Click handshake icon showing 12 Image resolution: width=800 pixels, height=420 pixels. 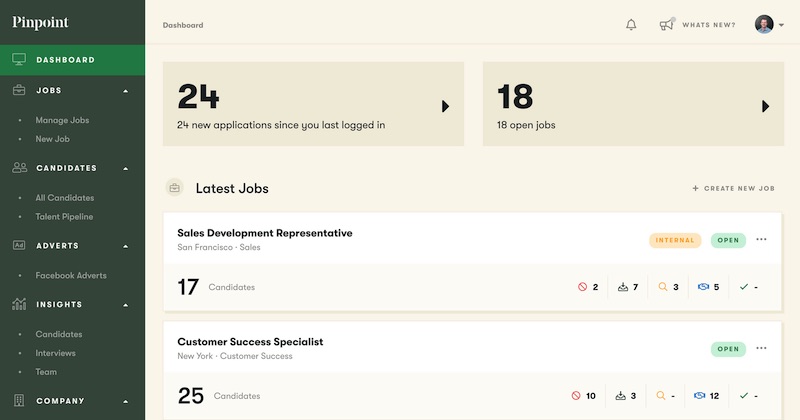pyautogui.click(x=699, y=396)
